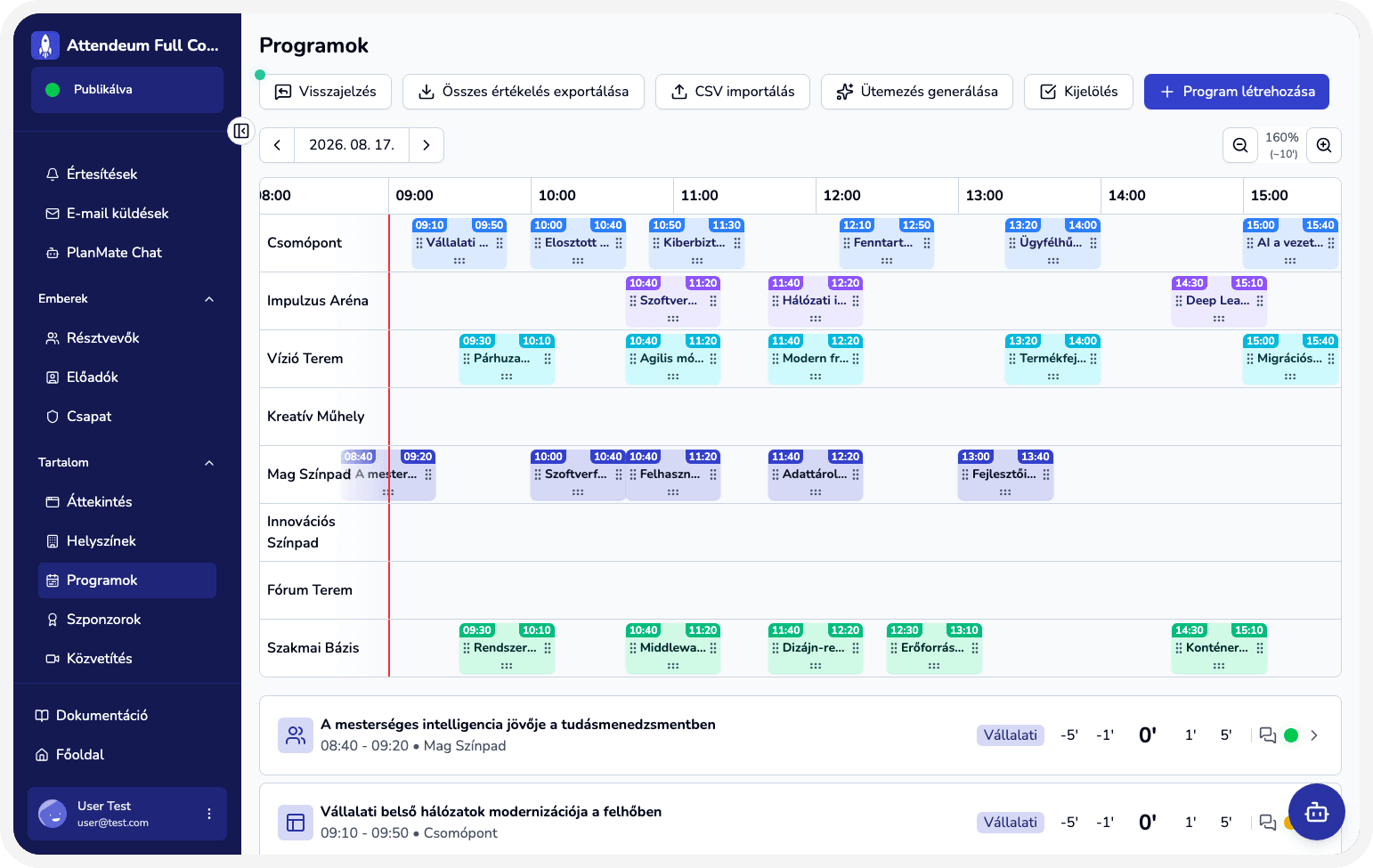Generate schedule with Ütemezés generálása
Screen dimensions: 1373x868
tap(917, 92)
